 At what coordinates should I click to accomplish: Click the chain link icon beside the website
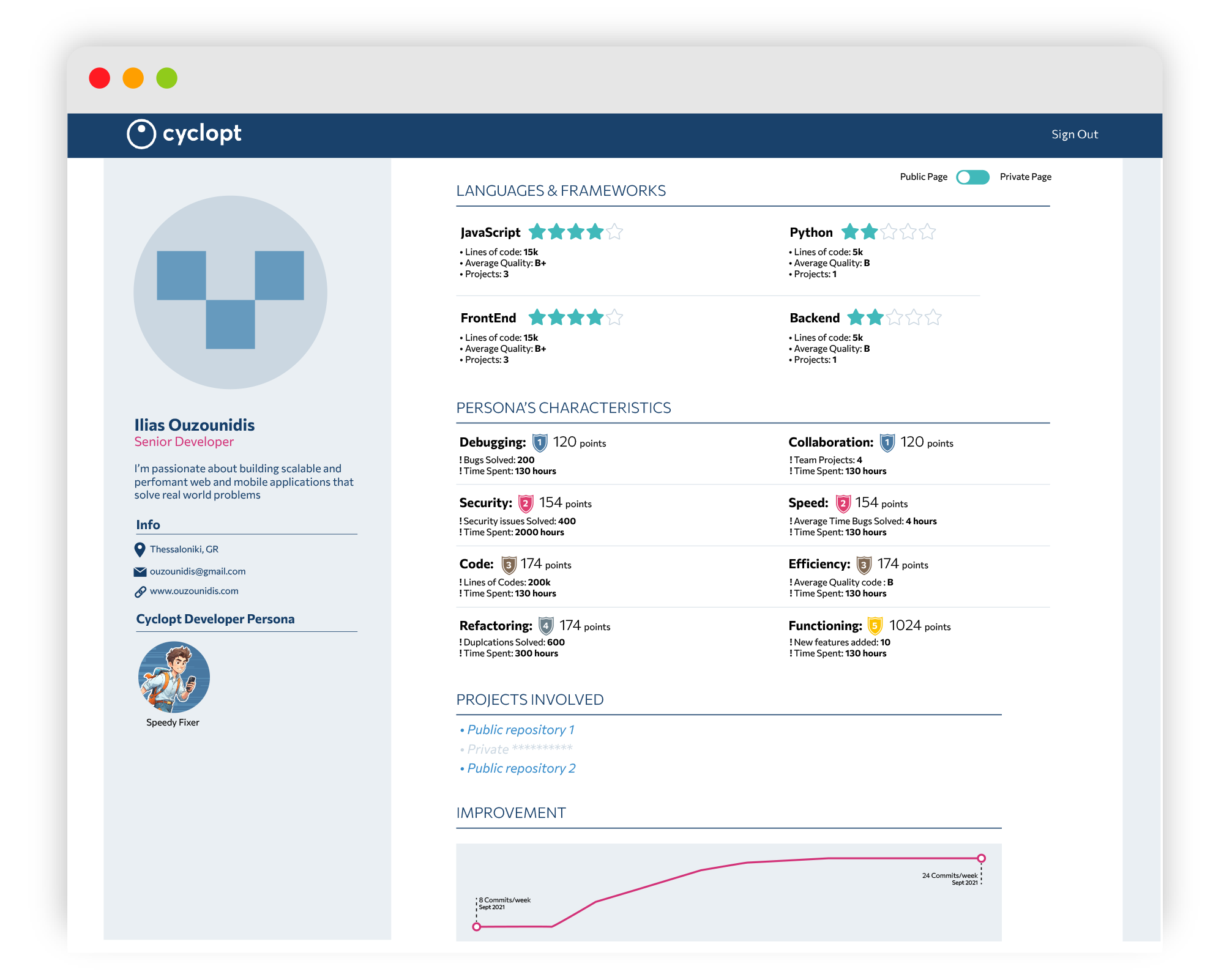coord(140,592)
